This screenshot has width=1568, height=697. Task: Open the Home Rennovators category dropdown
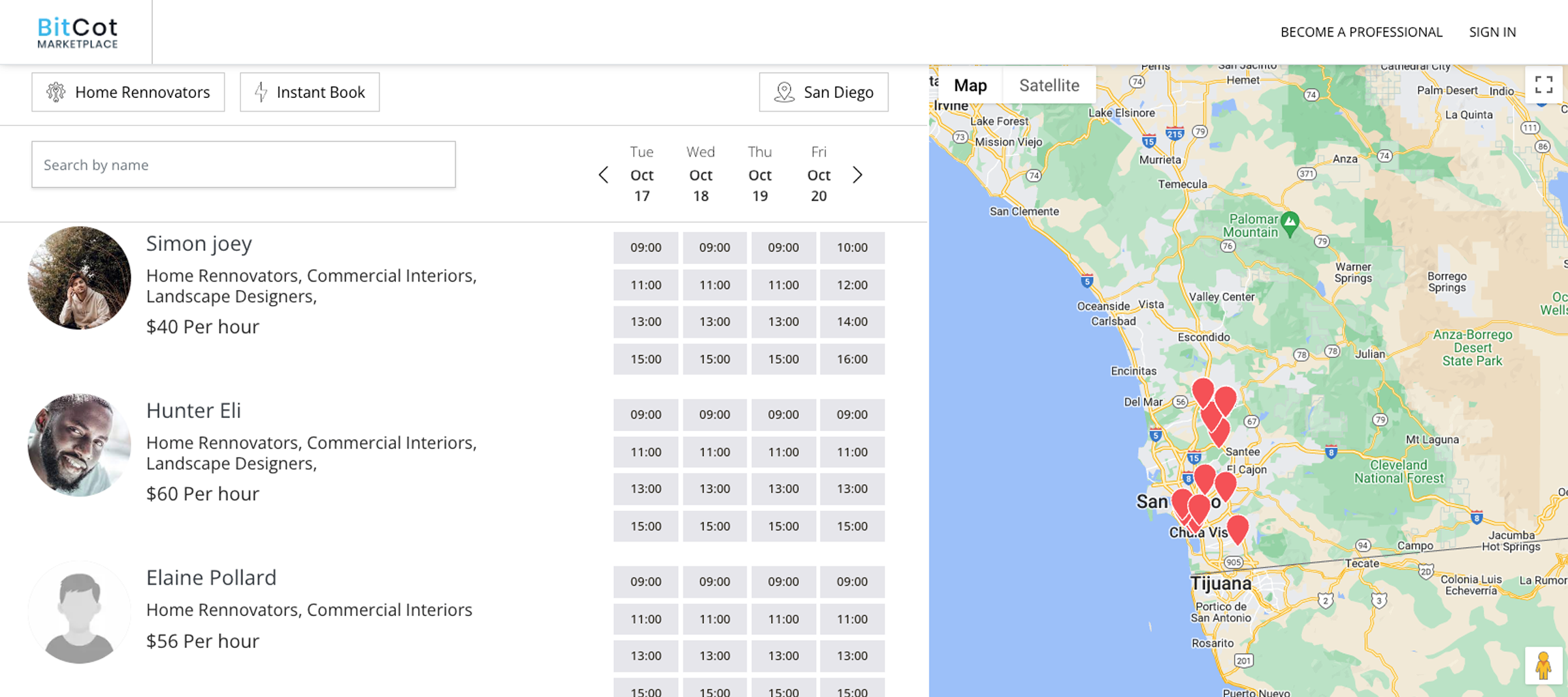[128, 92]
